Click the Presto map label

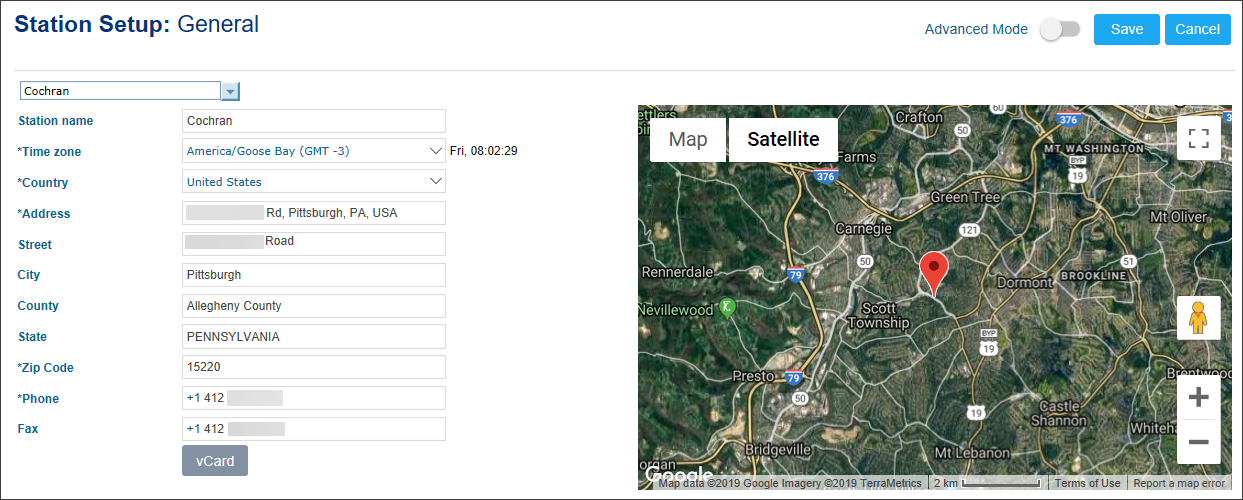pyautogui.click(x=753, y=376)
